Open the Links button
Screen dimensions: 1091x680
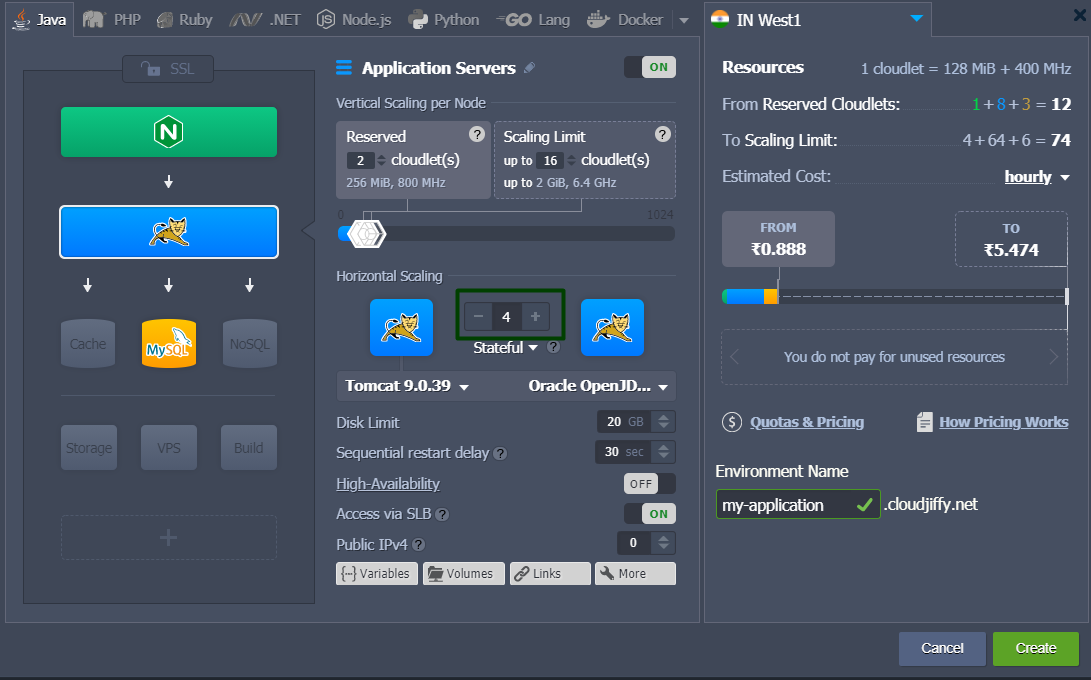(550, 574)
